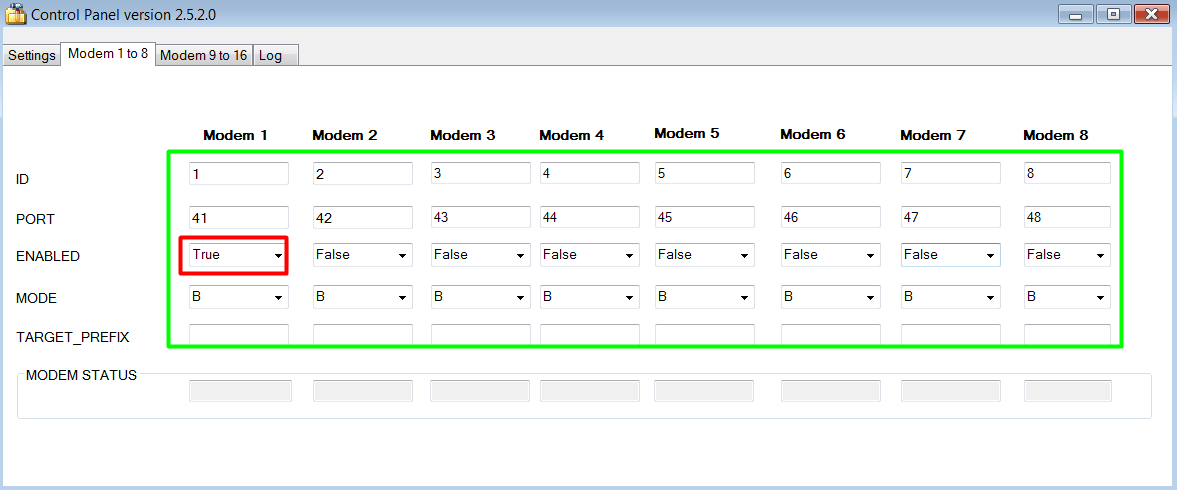The height and width of the screenshot is (490, 1177).
Task: Click the Modem 8 PORT field containing 48
Action: point(1067,217)
